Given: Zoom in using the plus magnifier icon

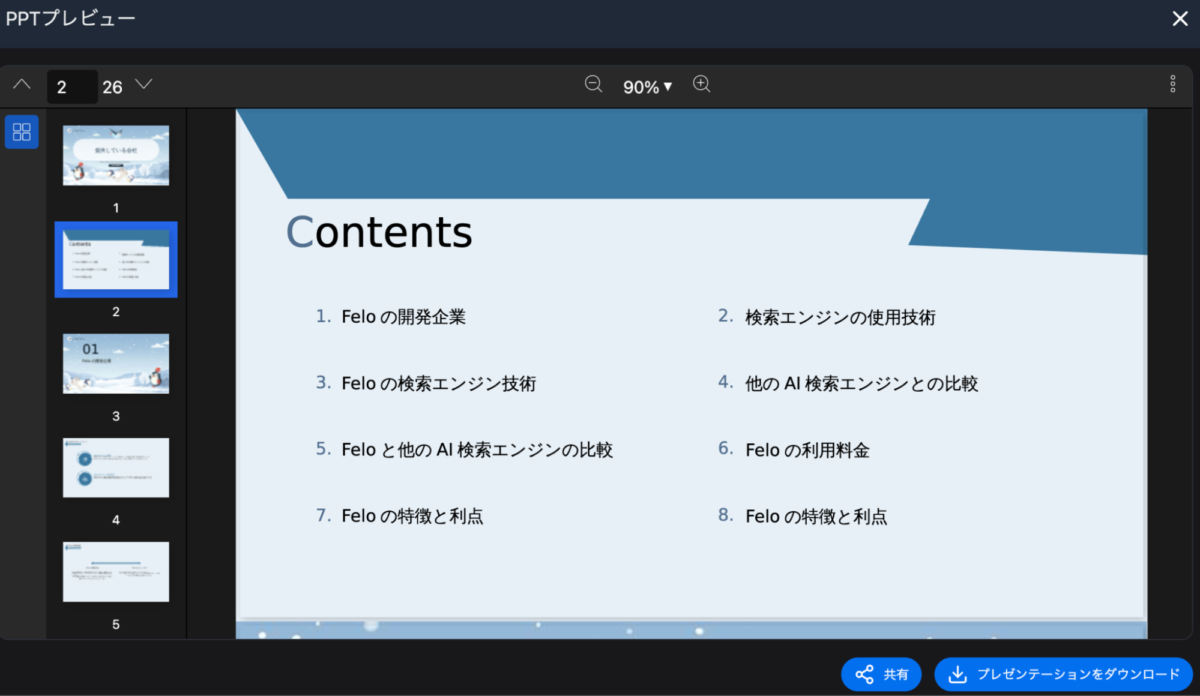Looking at the screenshot, I should coord(702,85).
